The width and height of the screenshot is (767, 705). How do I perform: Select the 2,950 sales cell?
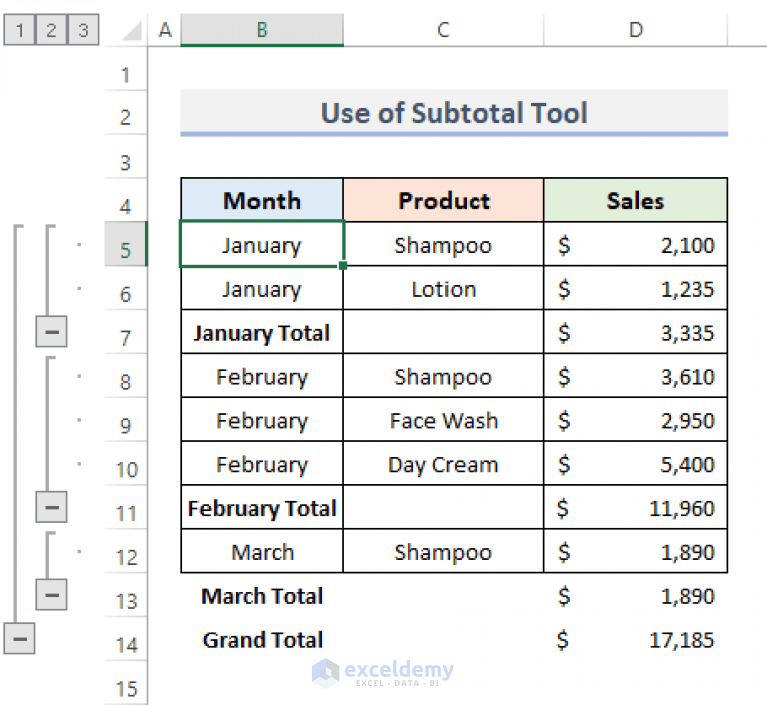click(635, 420)
